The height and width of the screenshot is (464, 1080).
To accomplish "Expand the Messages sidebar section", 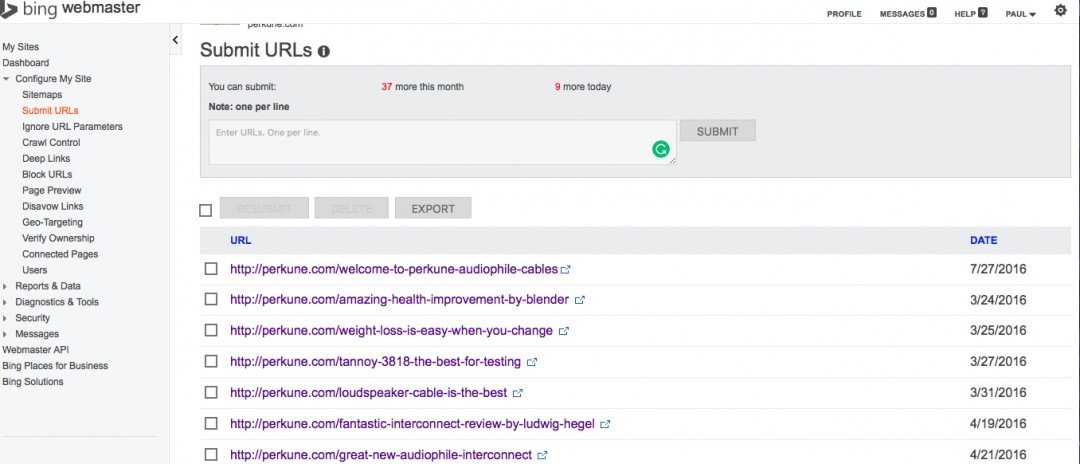I will [6, 334].
